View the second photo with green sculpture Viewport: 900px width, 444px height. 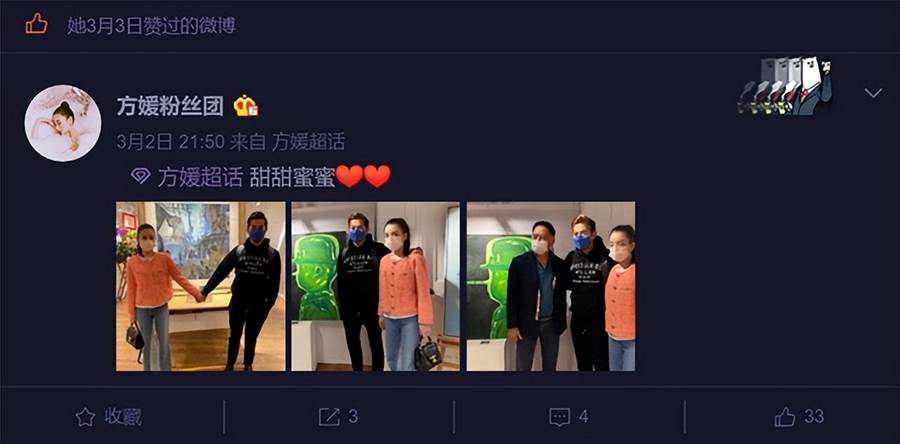(375, 286)
